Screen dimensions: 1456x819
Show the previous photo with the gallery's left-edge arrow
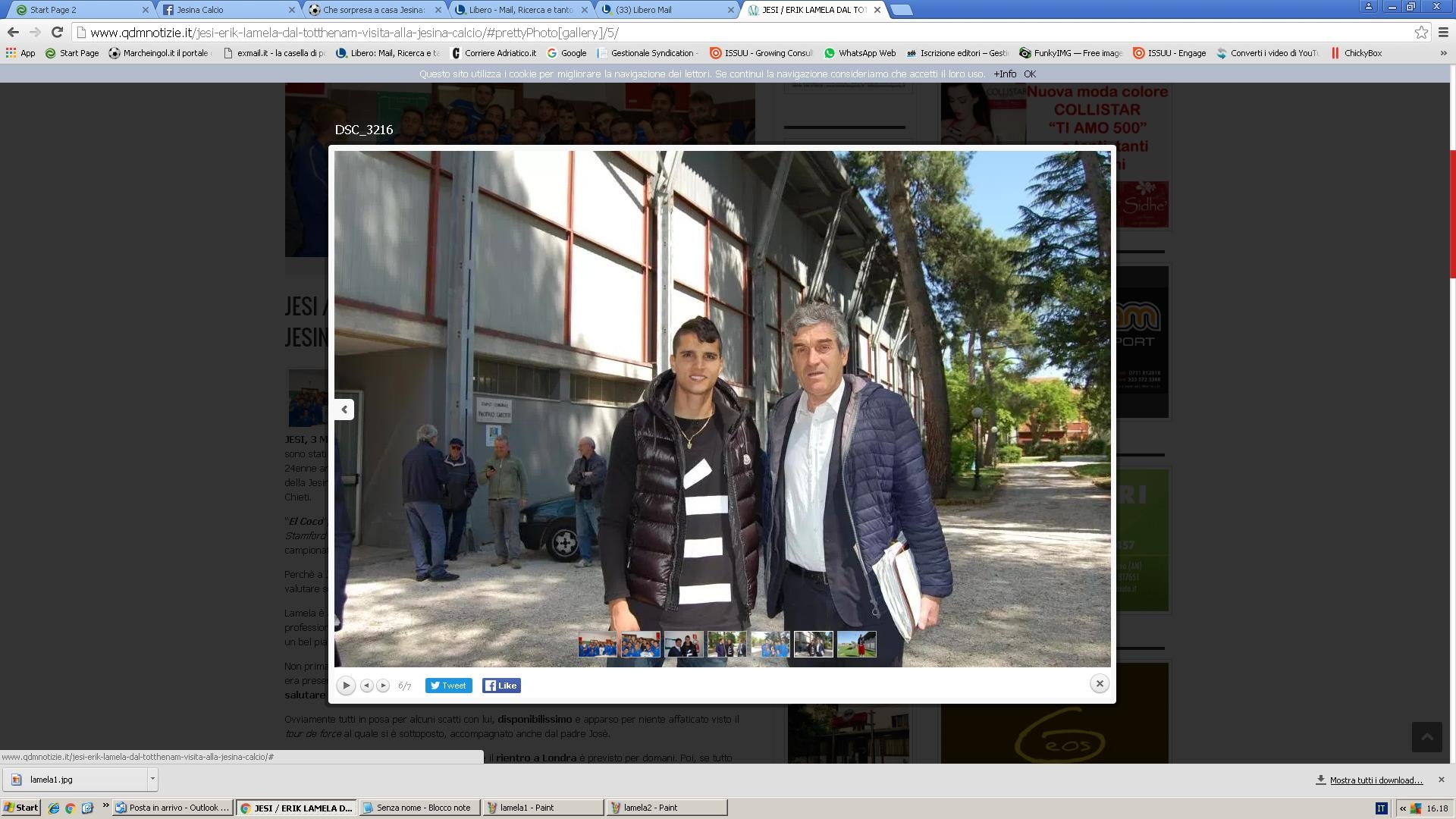[x=344, y=409]
